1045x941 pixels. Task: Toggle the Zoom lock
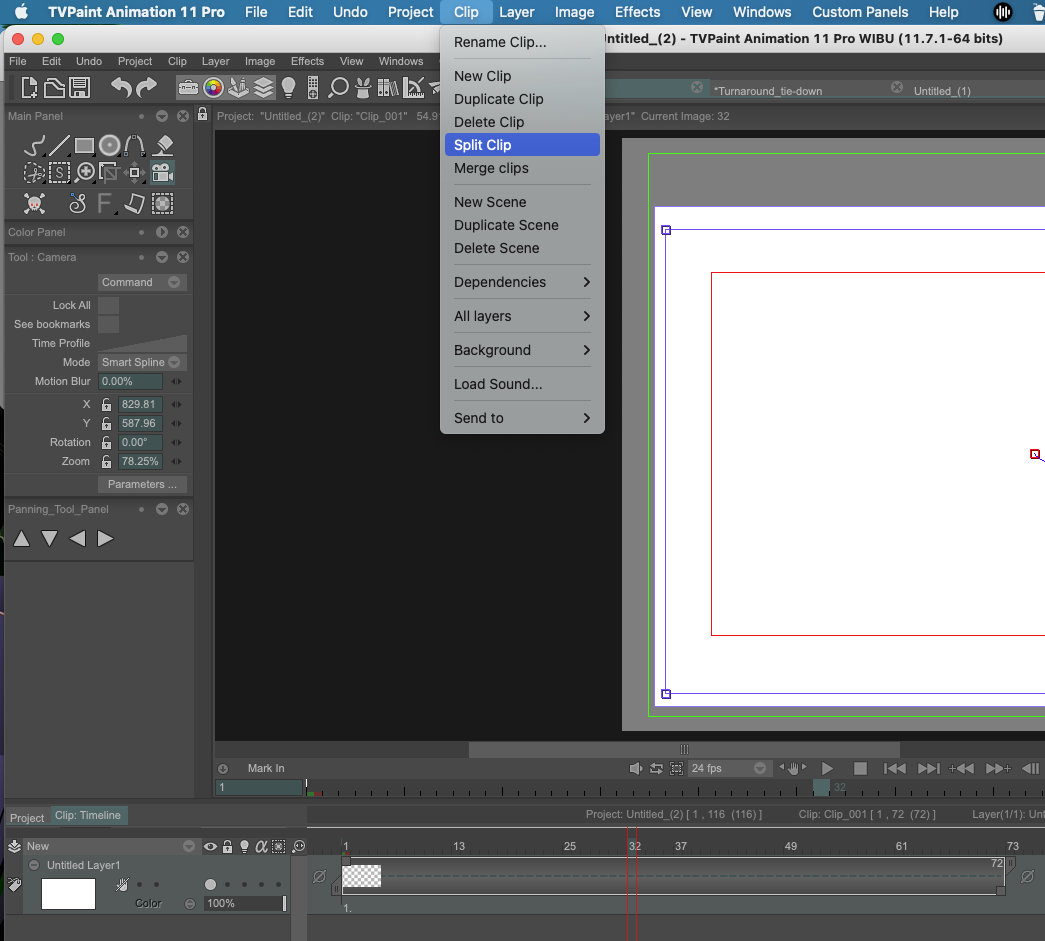106,461
